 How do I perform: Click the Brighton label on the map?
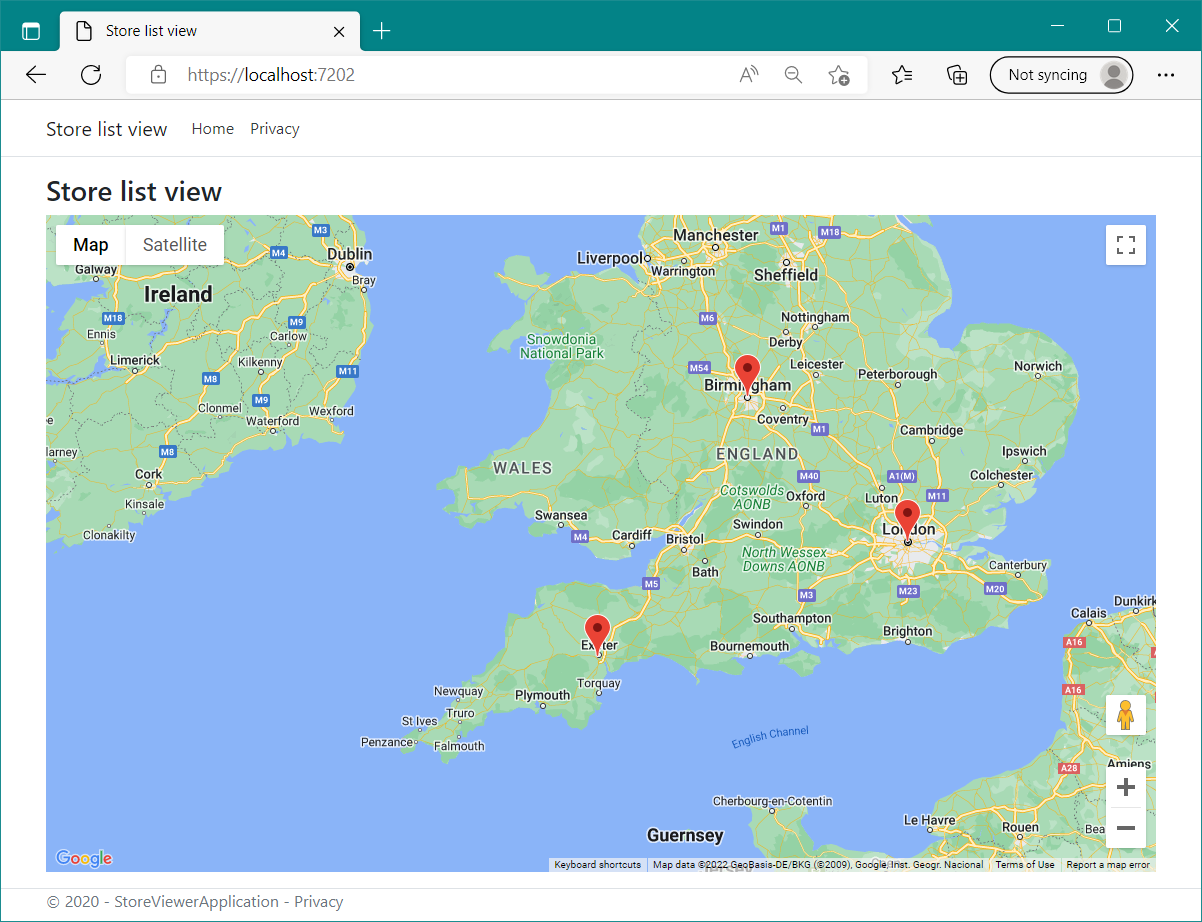tap(908, 631)
